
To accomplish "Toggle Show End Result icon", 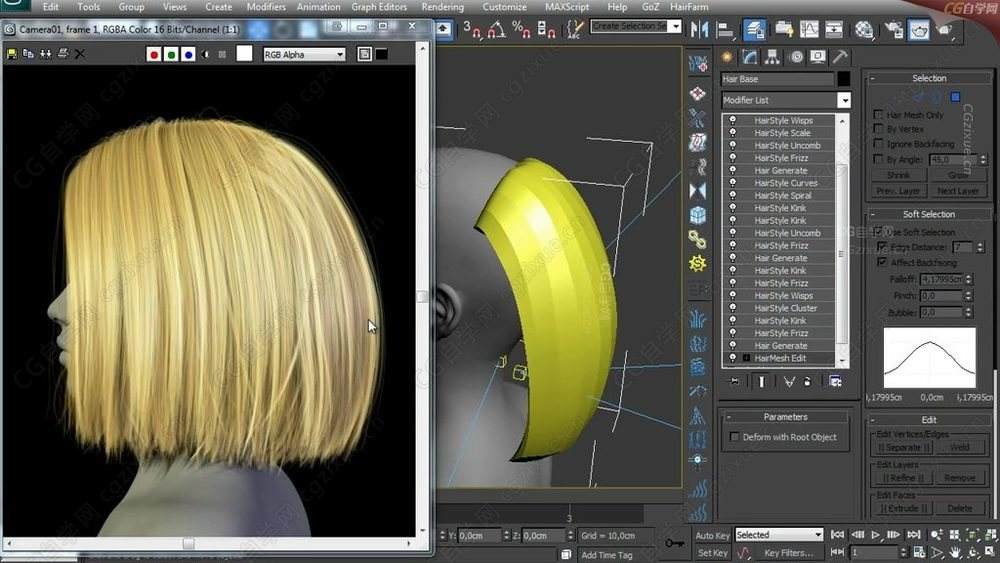I will tap(761, 381).
